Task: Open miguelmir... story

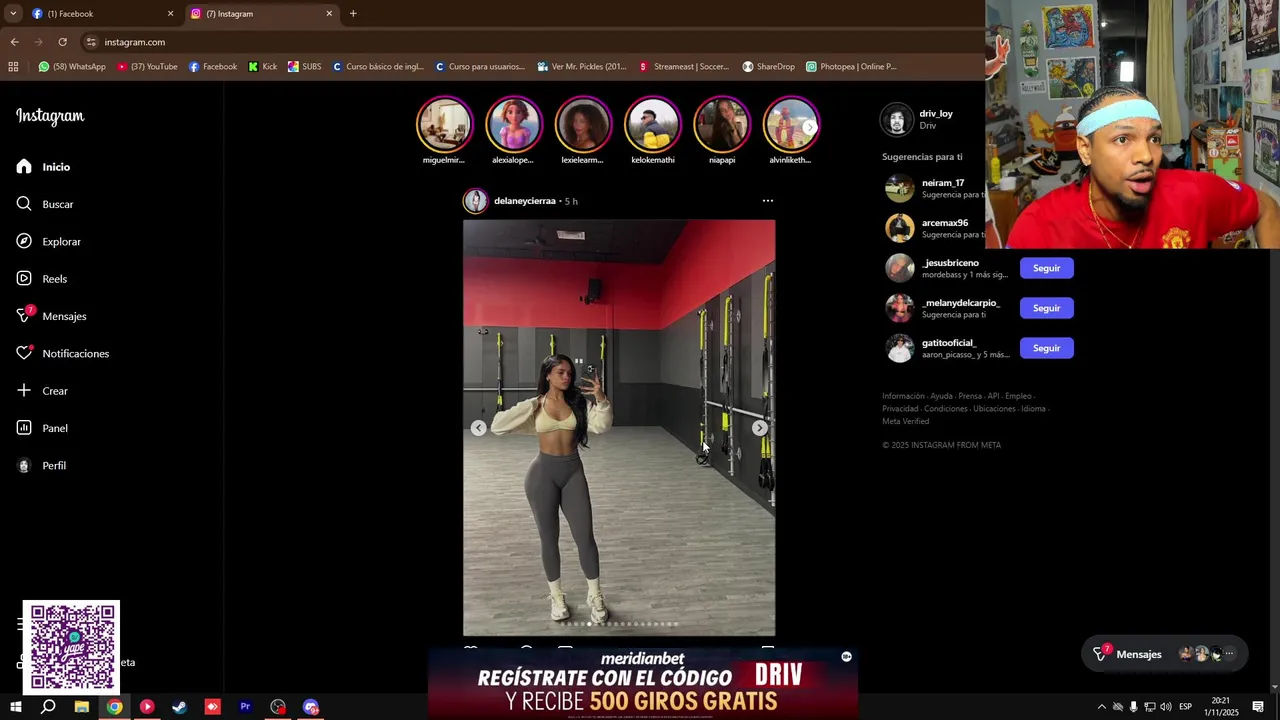Action: [x=444, y=131]
